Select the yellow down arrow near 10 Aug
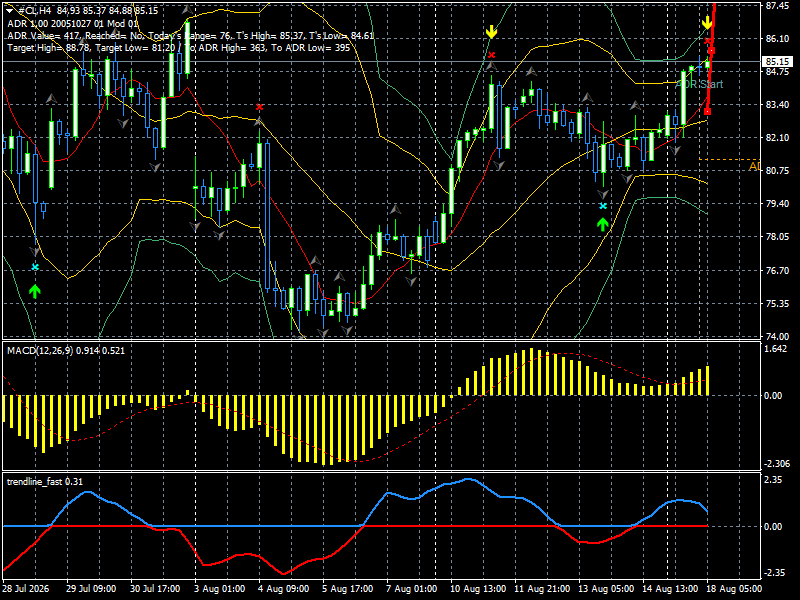 click(491, 32)
